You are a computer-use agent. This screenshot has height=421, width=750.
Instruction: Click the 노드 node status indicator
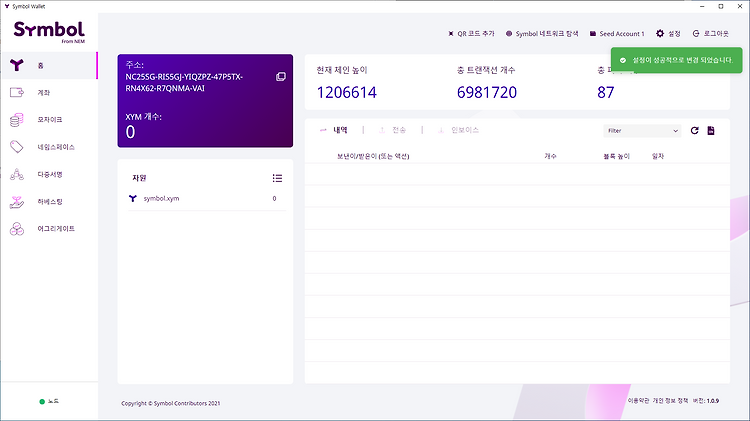[x=49, y=401]
